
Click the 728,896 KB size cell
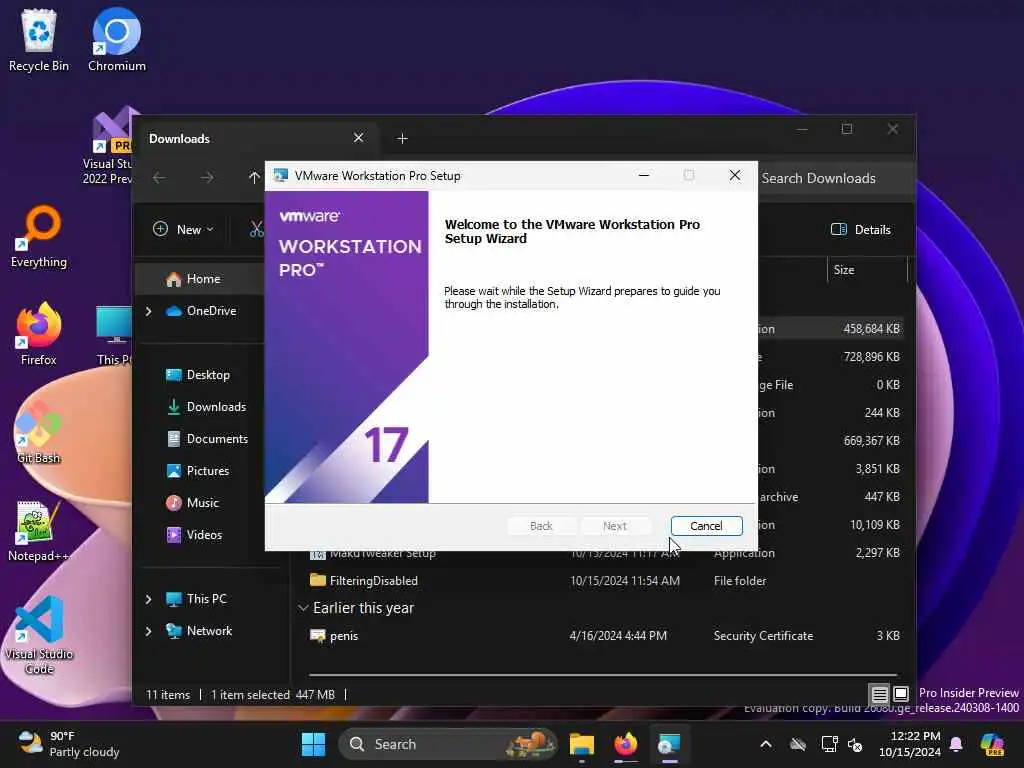point(871,357)
